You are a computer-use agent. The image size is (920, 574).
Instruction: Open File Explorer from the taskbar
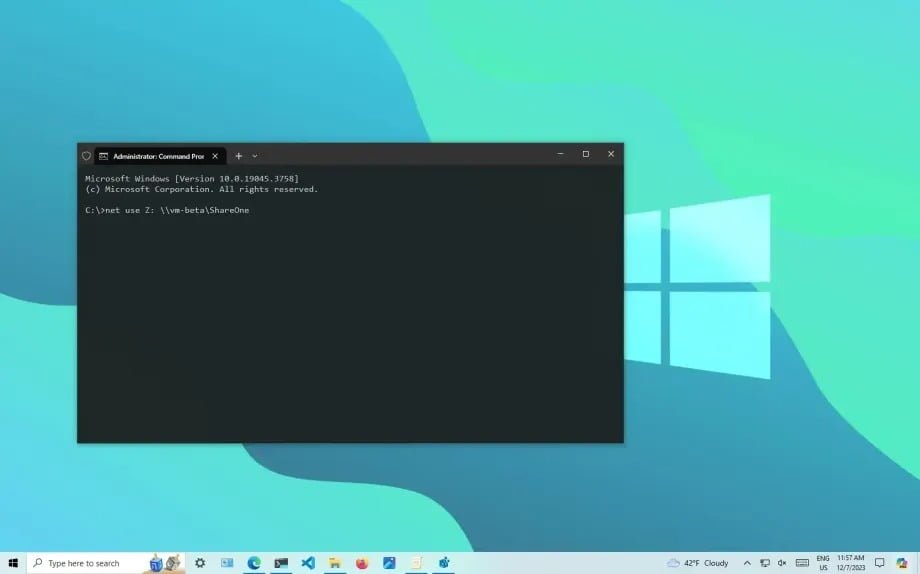[335, 563]
